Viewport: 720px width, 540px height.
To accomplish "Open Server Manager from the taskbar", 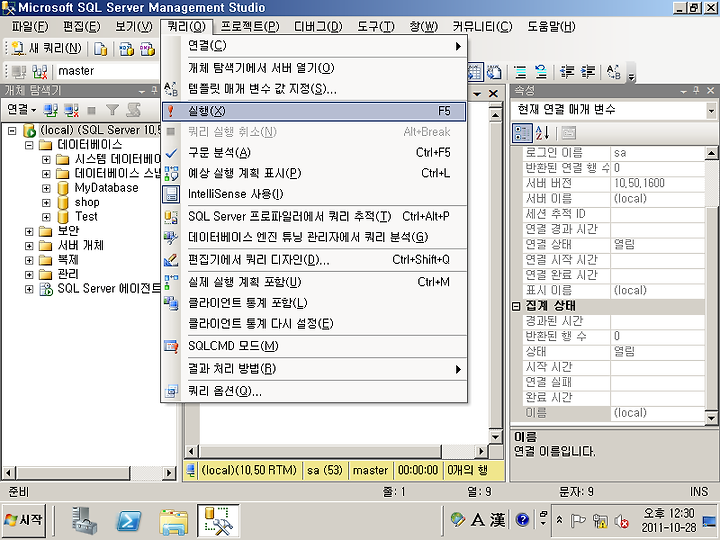I will coord(85,521).
